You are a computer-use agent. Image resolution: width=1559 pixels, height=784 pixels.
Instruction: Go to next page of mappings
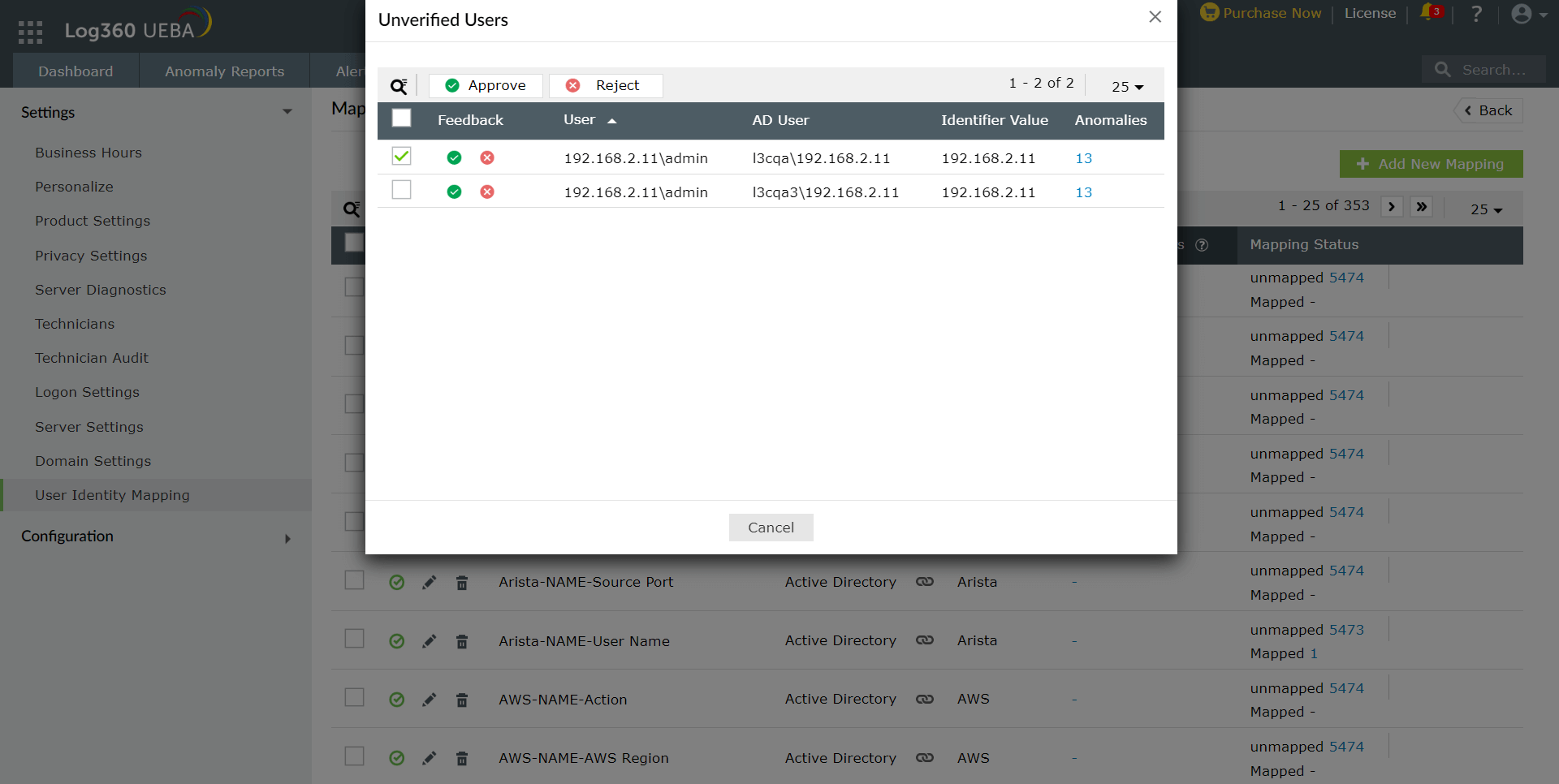coord(1392,207)
